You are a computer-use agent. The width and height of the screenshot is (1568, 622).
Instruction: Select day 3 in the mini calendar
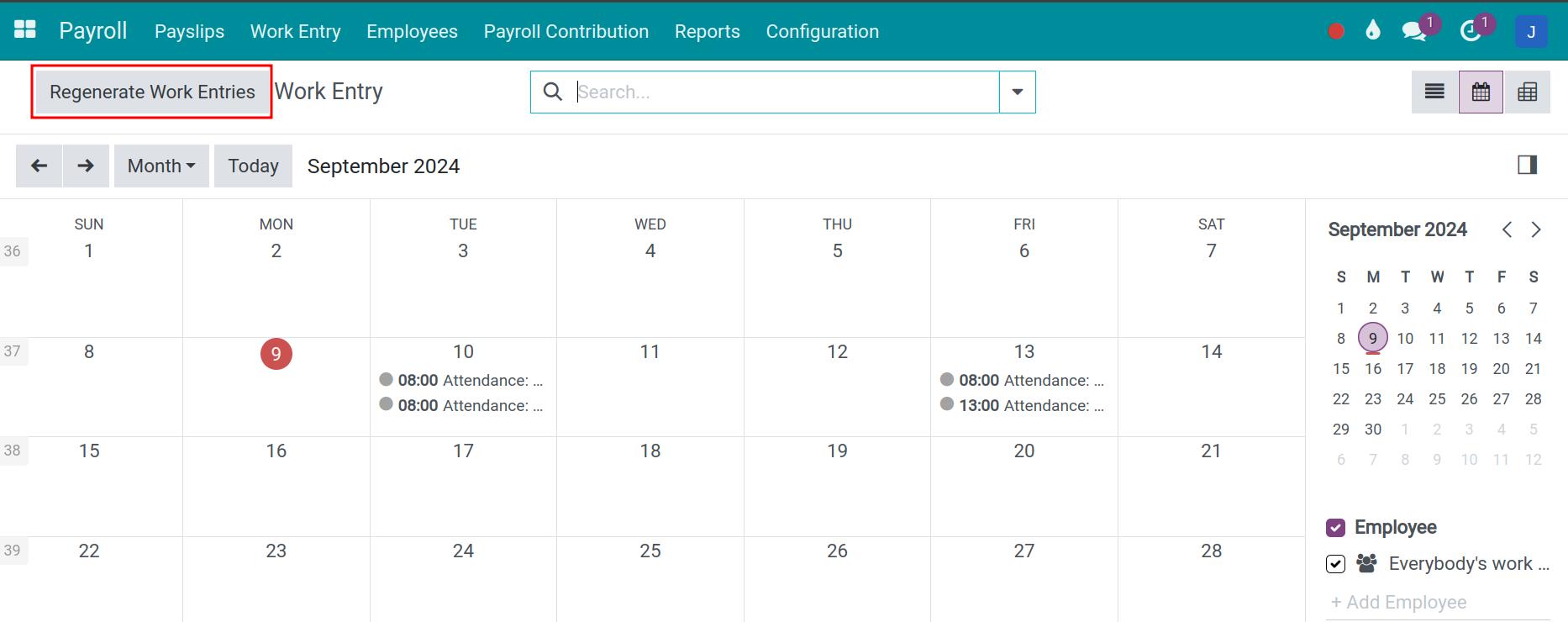pos(1405,308)
